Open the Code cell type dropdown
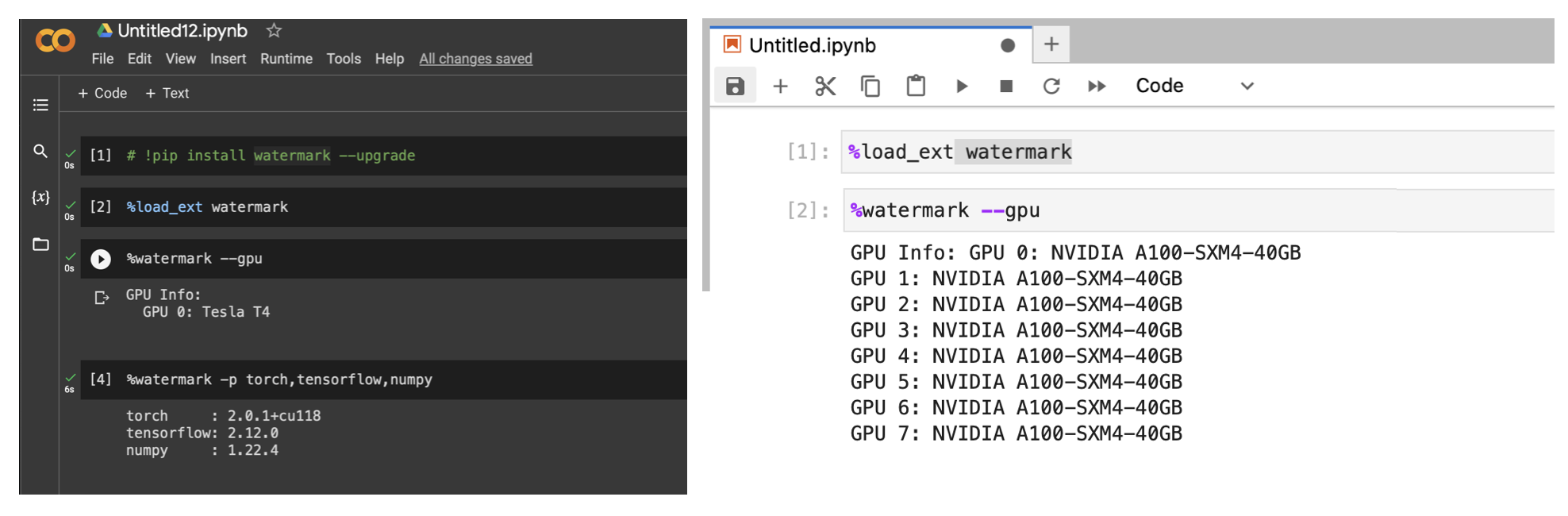This screenshot has height=516, width=1568. pyautogui.click(x=1194, y=86)
